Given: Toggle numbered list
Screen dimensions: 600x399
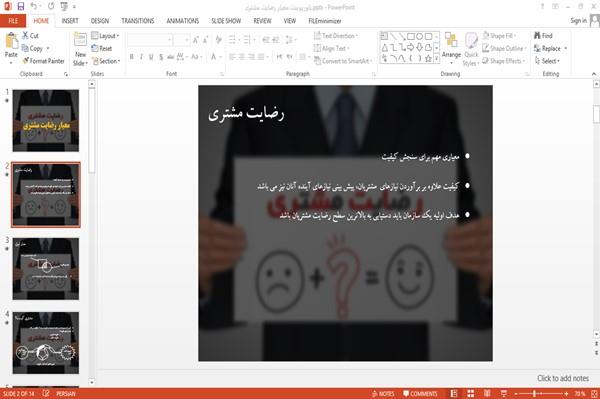Looking at the screenshot, I should 248,40.
